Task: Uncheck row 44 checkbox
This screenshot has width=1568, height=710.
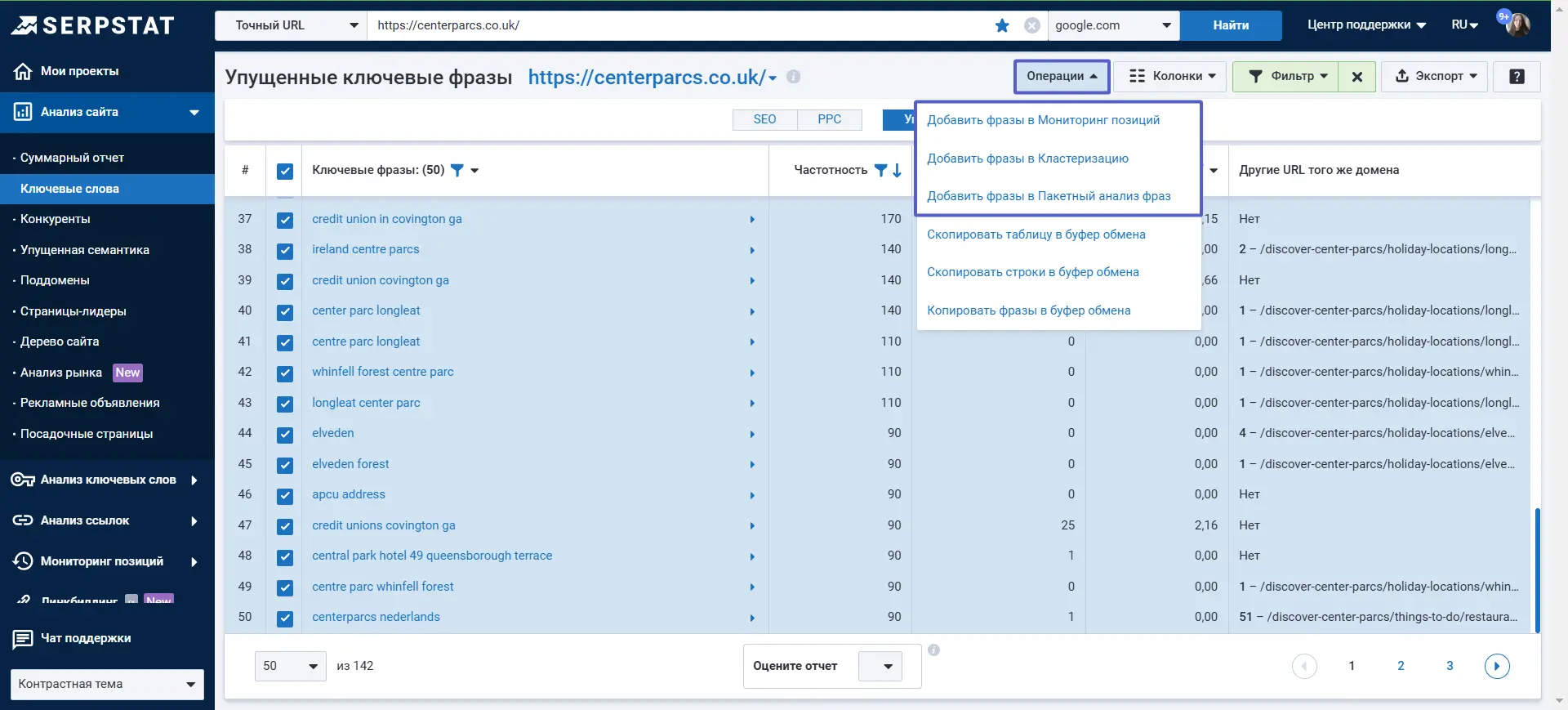Action: 284,434
